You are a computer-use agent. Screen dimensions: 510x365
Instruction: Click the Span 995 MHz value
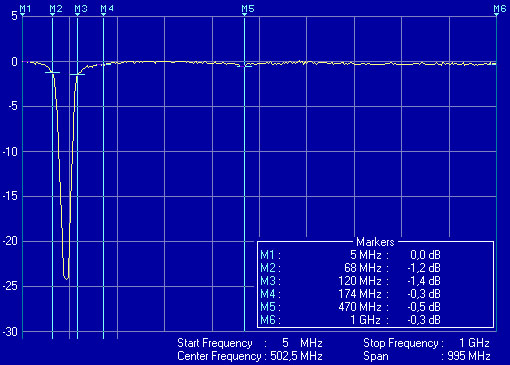(x=468, y=356)
